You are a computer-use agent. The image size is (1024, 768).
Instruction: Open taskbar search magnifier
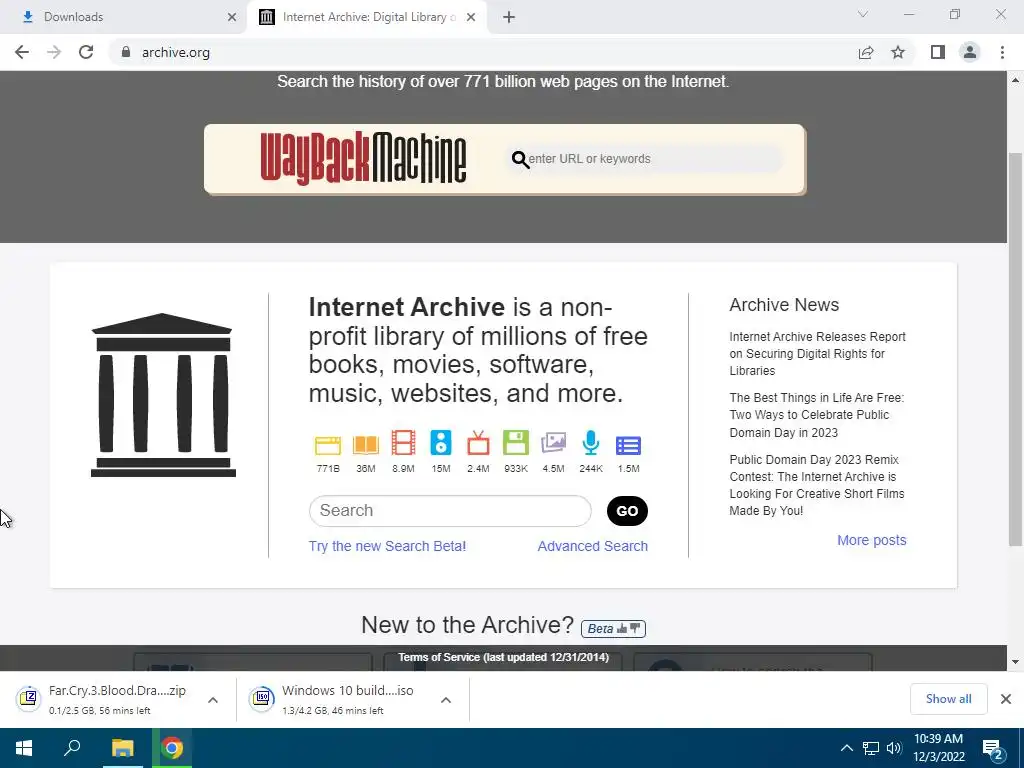[x=72, y=748]
